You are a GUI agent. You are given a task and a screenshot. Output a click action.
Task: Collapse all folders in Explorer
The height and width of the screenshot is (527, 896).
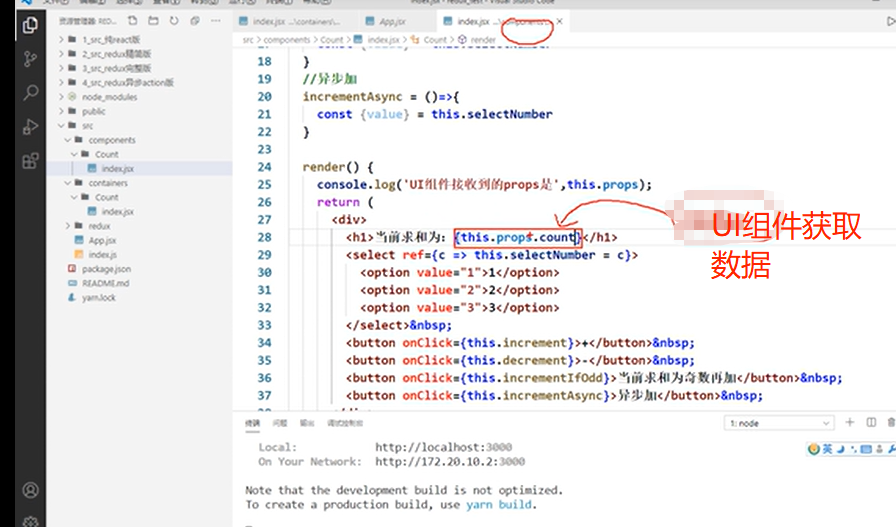tap(195, 21)
